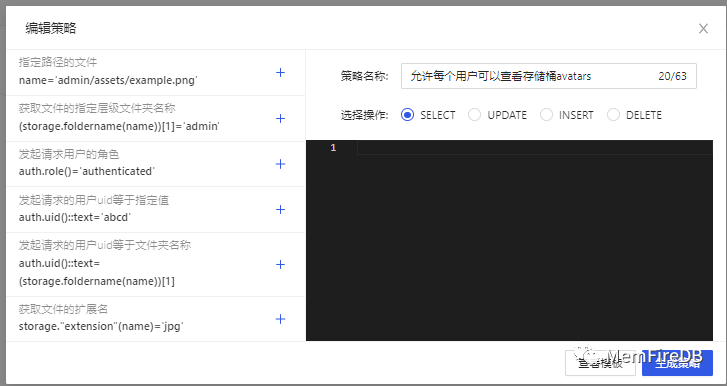Insert the storage.foldername 'admin' template via plus
Screen dimensions: 727x386
280,119
